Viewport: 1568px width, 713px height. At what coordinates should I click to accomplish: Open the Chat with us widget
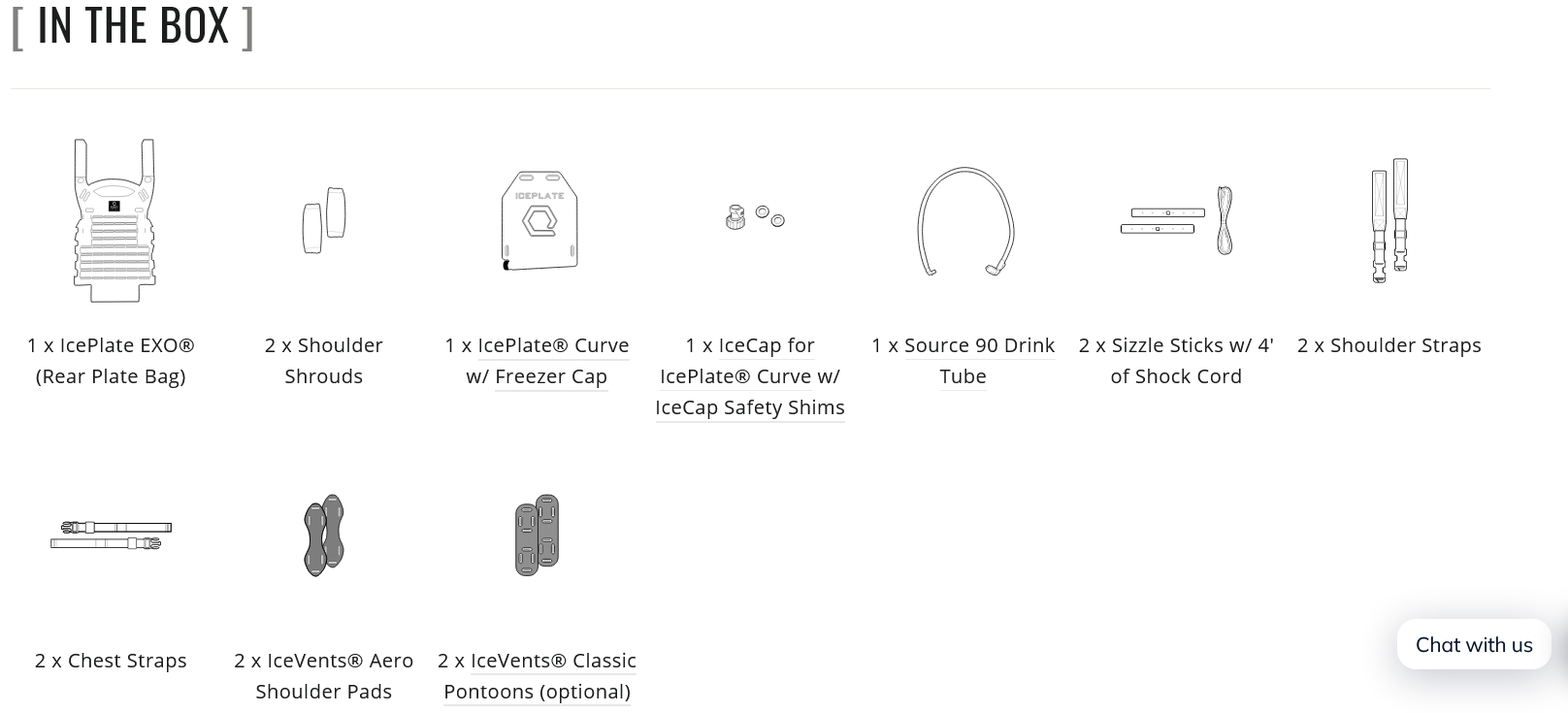(1474, 644)
